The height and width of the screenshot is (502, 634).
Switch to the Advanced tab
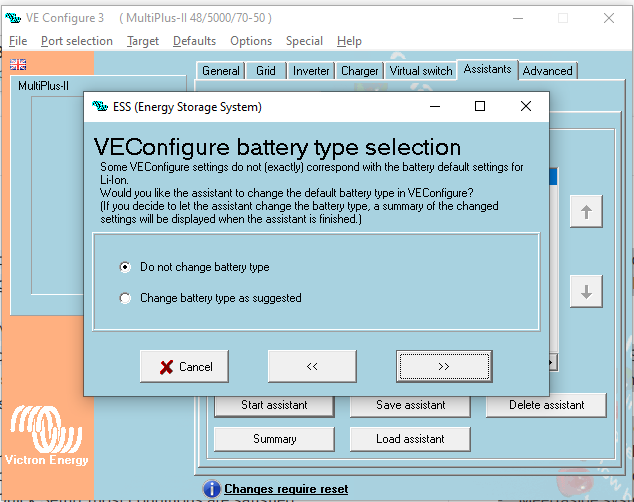click(x=547, y=71)
